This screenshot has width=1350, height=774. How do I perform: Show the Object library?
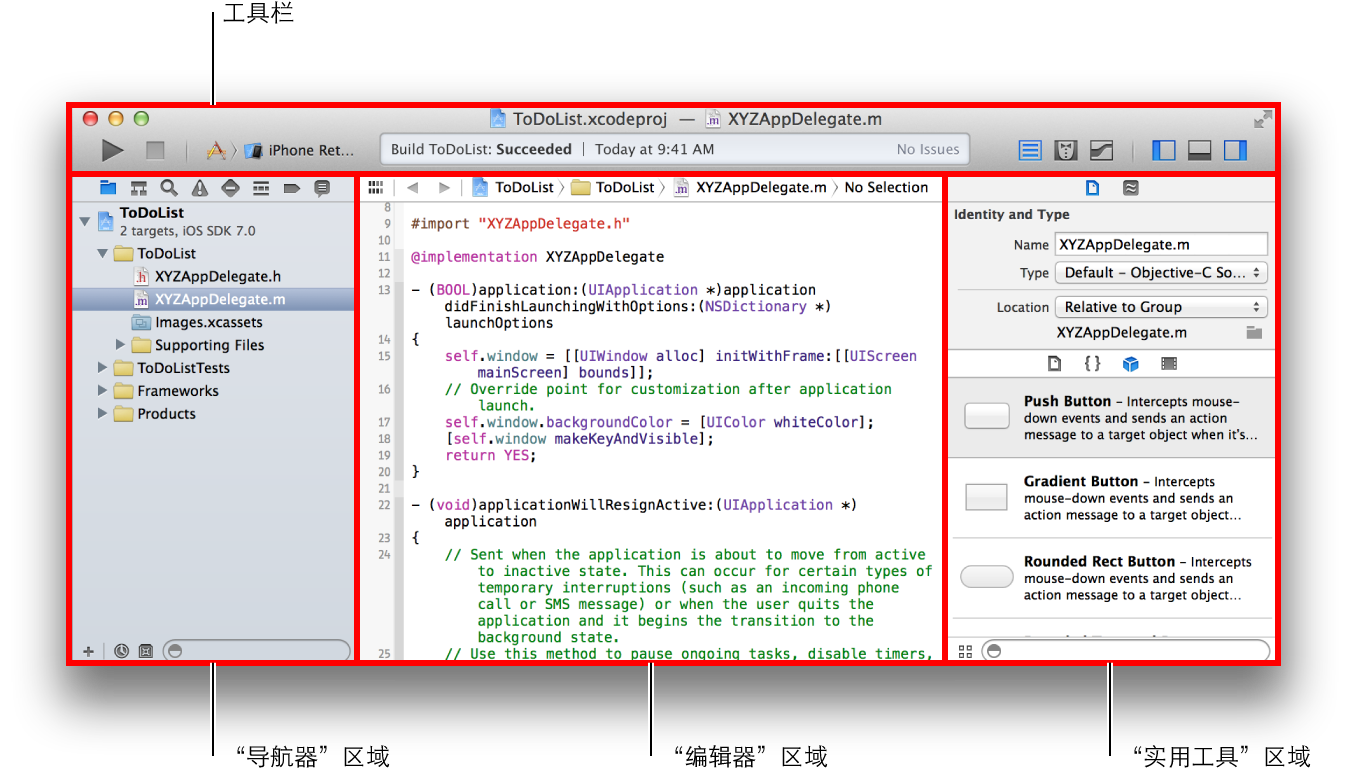coord(1130,364)
